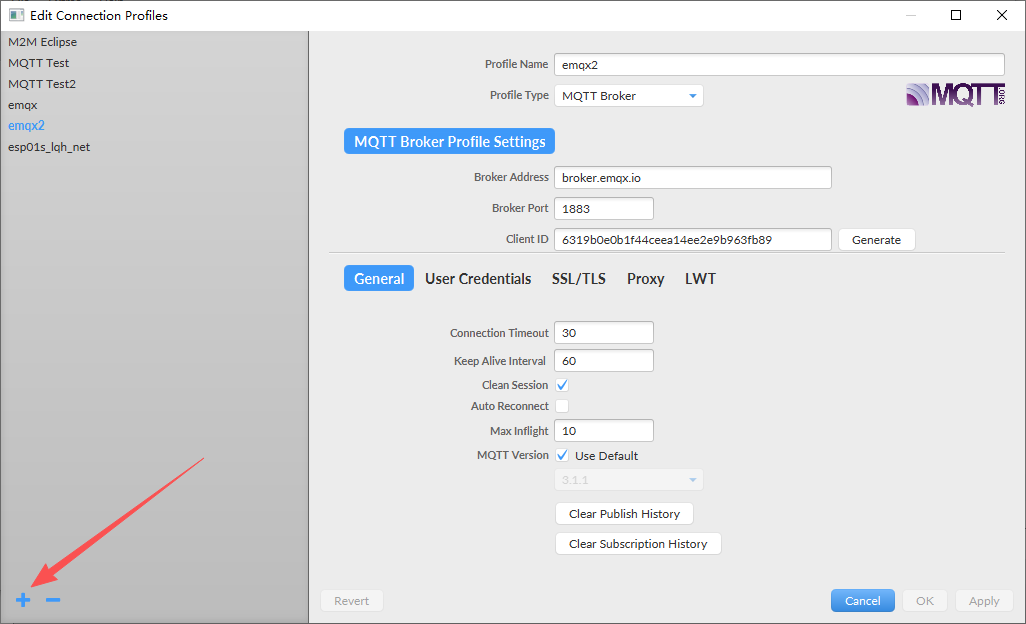
Task: Toggle the Clean Session checkbox
Action: click(562, 385)
